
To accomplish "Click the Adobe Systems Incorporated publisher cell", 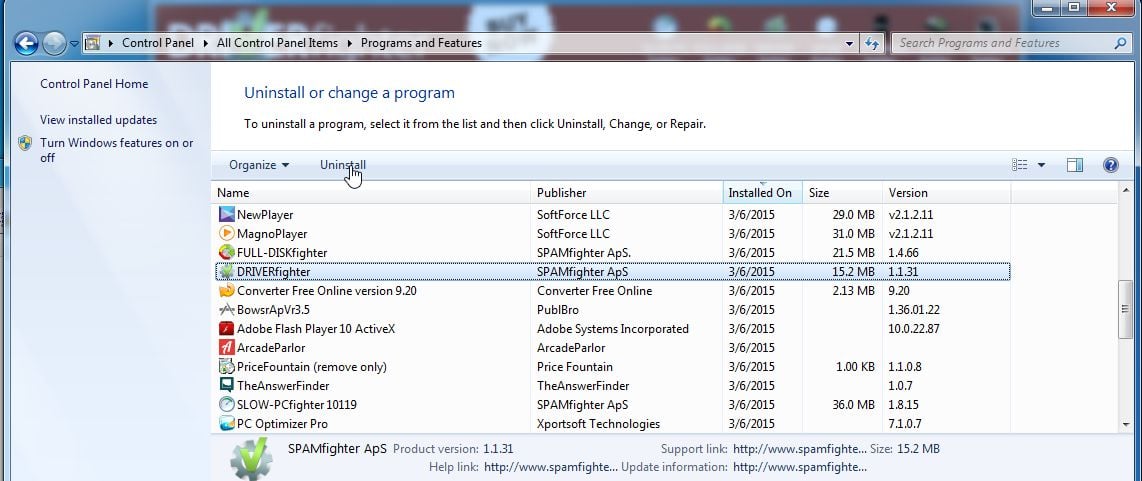I will click(613, 329).
